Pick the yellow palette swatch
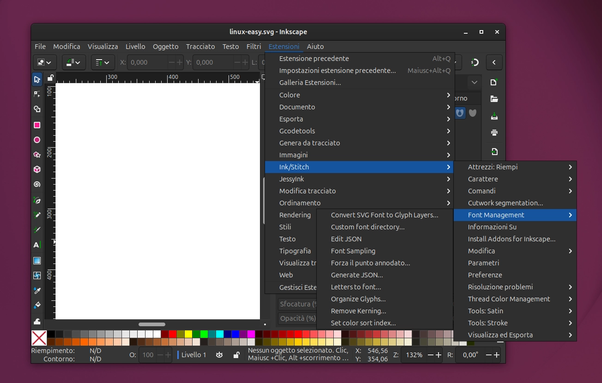The image size is (602, 383). click(x=189, y=334)
